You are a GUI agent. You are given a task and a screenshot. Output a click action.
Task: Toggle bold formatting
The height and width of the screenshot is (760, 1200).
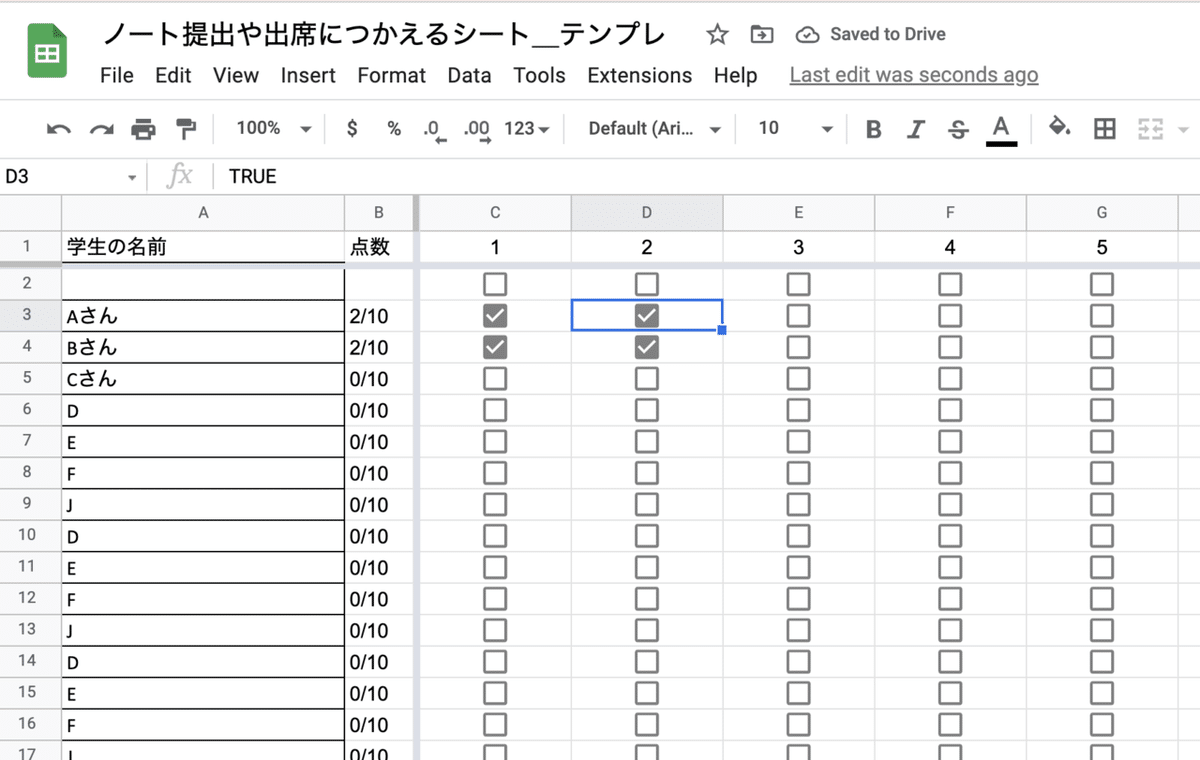click(x=873, y=128)
